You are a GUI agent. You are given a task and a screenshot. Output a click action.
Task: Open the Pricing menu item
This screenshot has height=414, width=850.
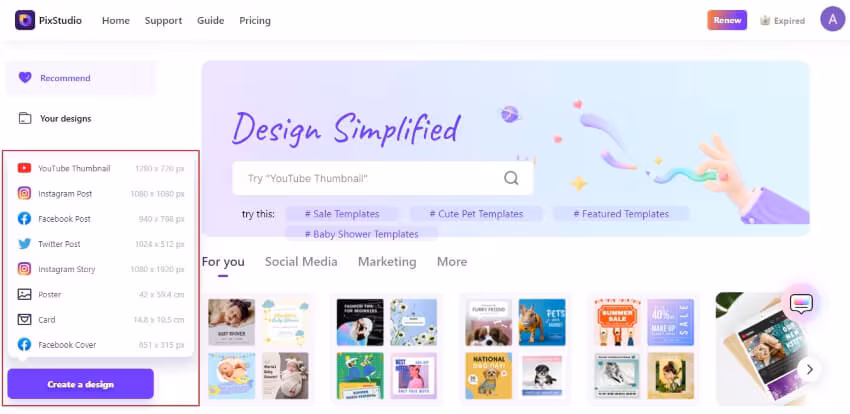(x=255, y=21)
